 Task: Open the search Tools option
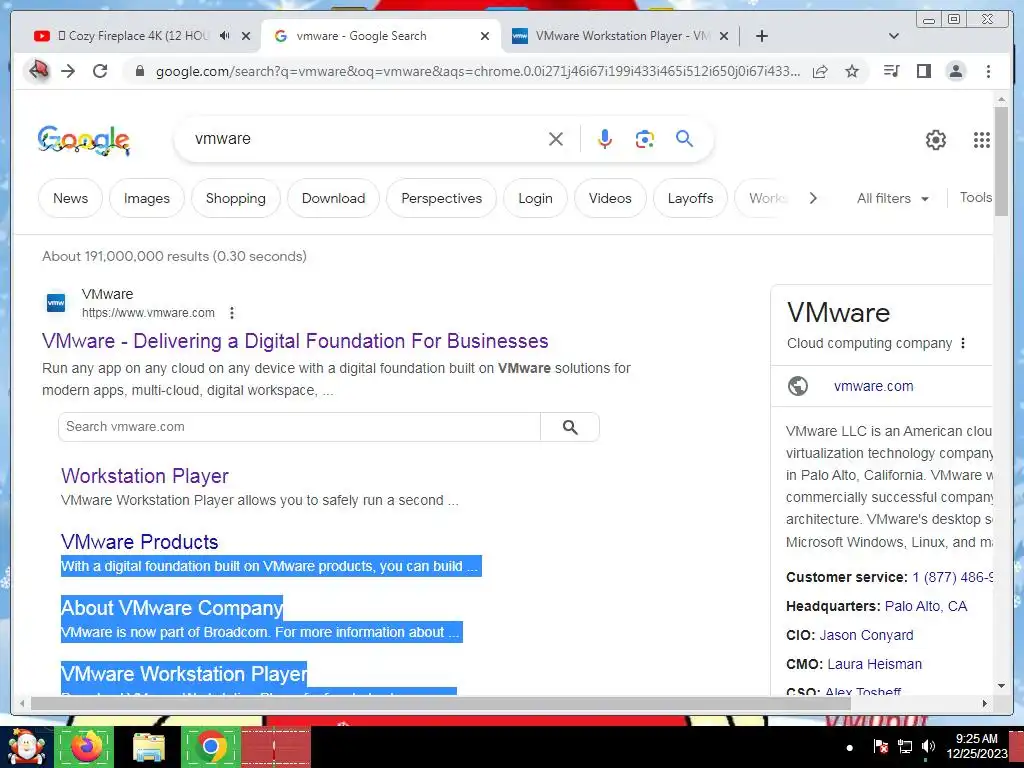(976, 197)
